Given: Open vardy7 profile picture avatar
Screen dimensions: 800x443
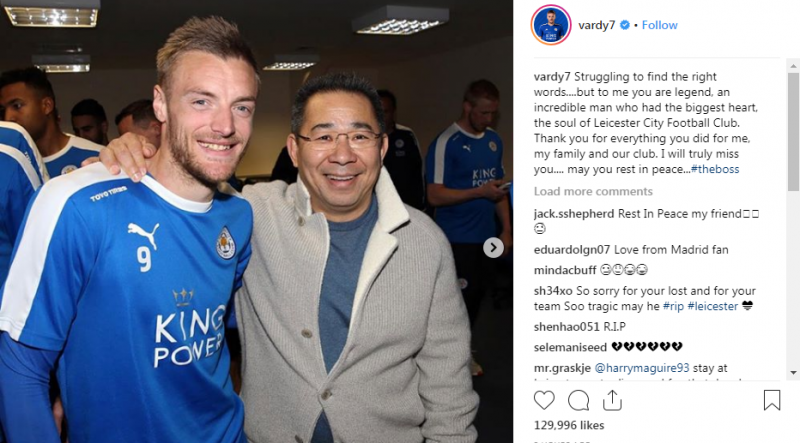Looking at the screenshot, I should point(551,25).
